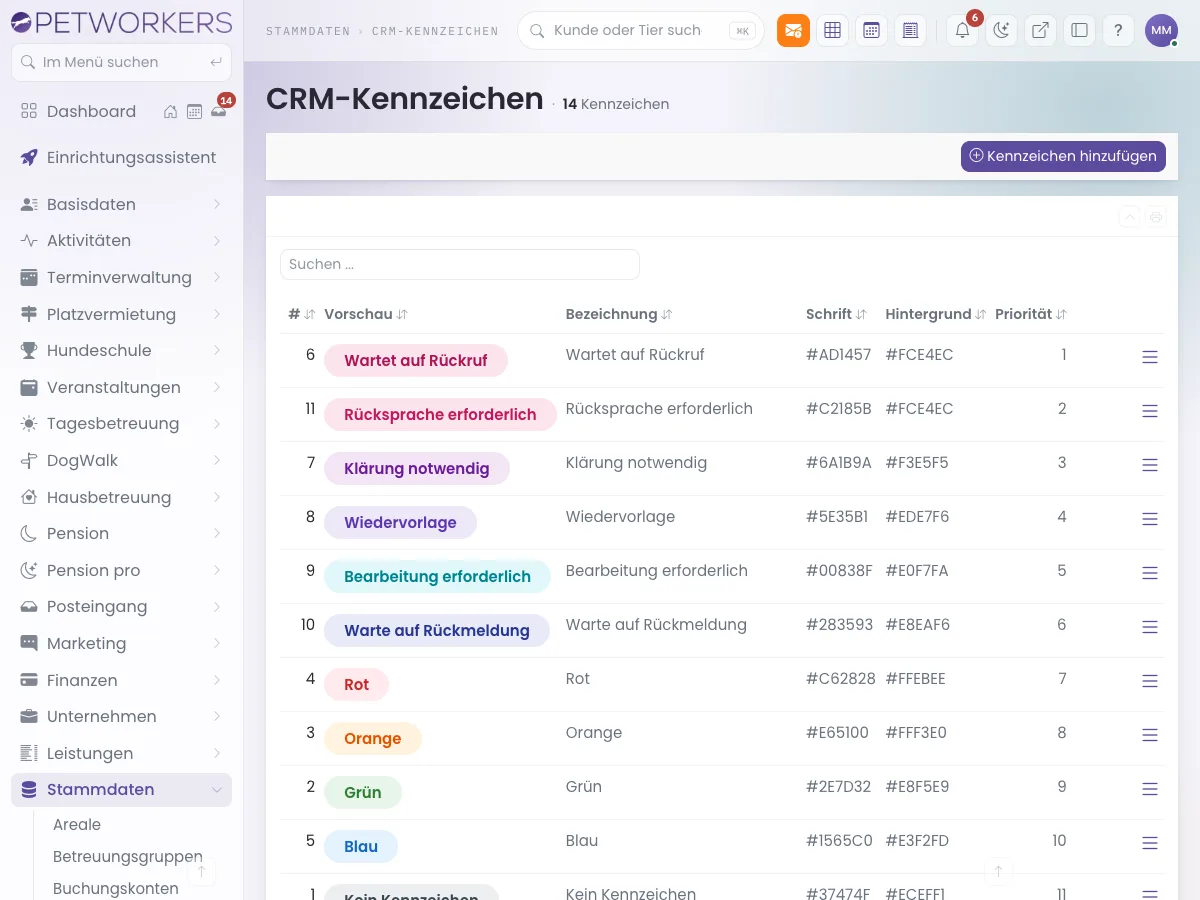
Task: Click the Kennzeichen hinzufügen button
Action: pos(1063,156)
